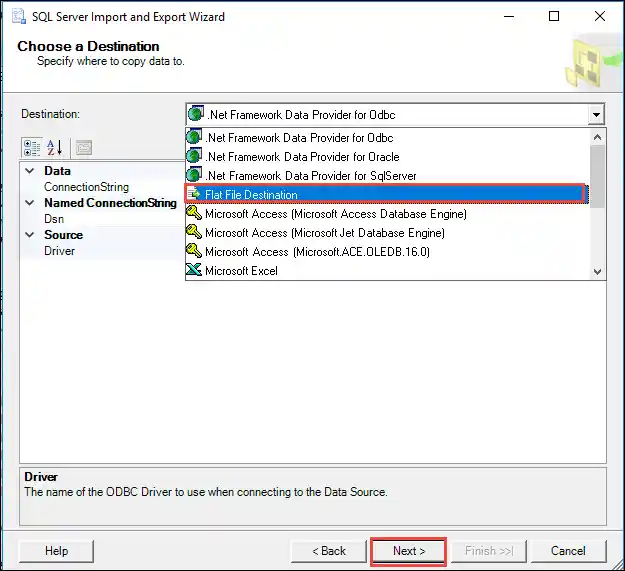This screenshot has width=625, height=571.
Task: Click the Finish >>| button
Action: pos(489,551)
